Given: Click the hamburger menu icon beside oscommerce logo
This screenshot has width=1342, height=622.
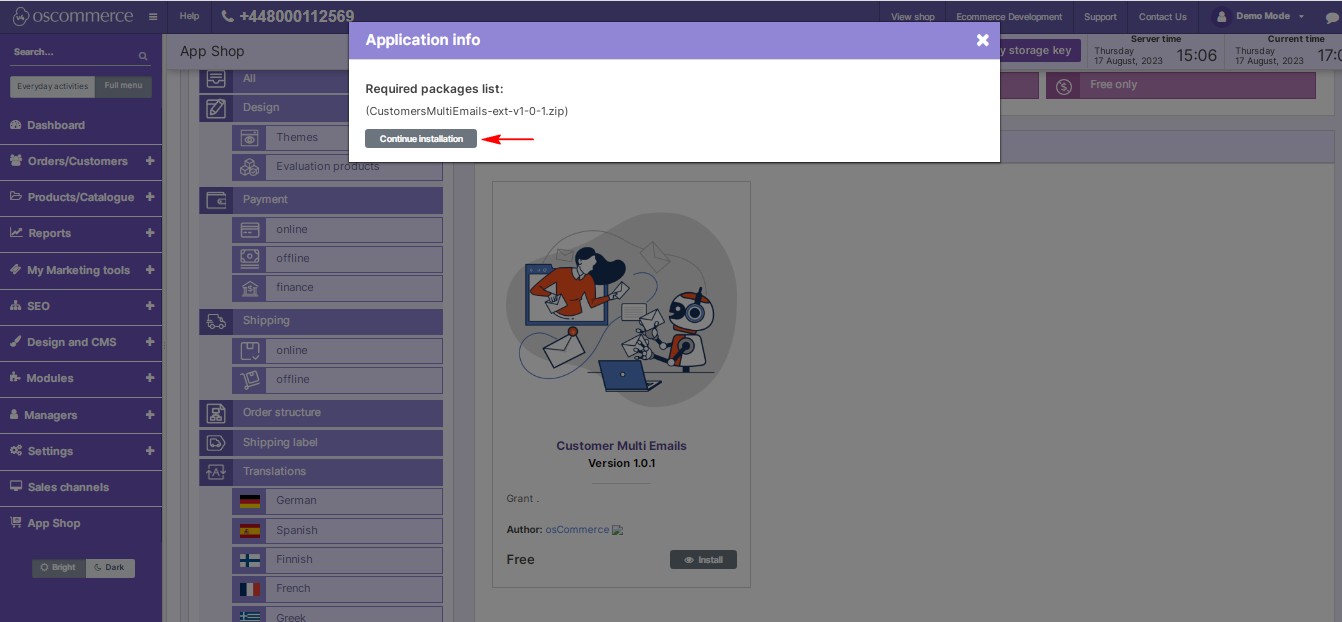Looking at the screenshot, I should click(x=152, y=17).
